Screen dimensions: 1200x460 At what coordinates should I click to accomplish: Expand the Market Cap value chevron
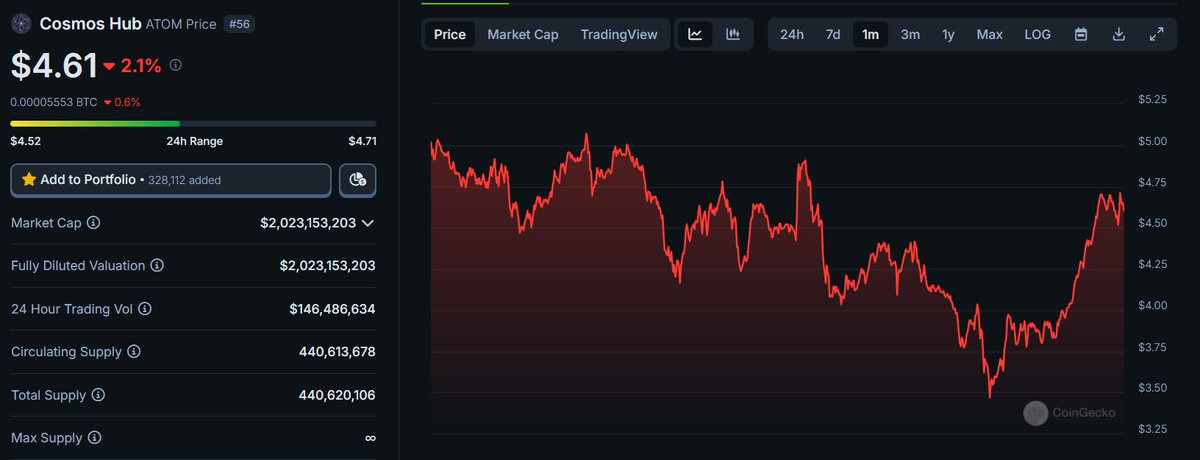point(368,223)
